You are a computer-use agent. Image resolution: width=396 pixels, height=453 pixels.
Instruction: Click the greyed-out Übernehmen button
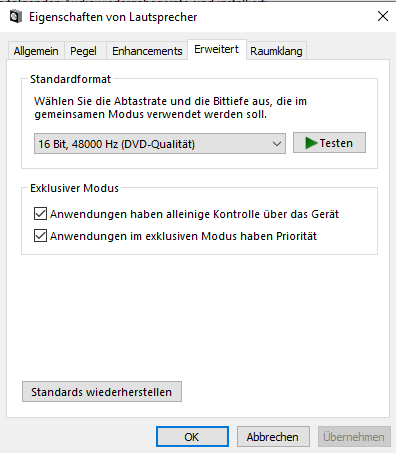coord(354,437)
